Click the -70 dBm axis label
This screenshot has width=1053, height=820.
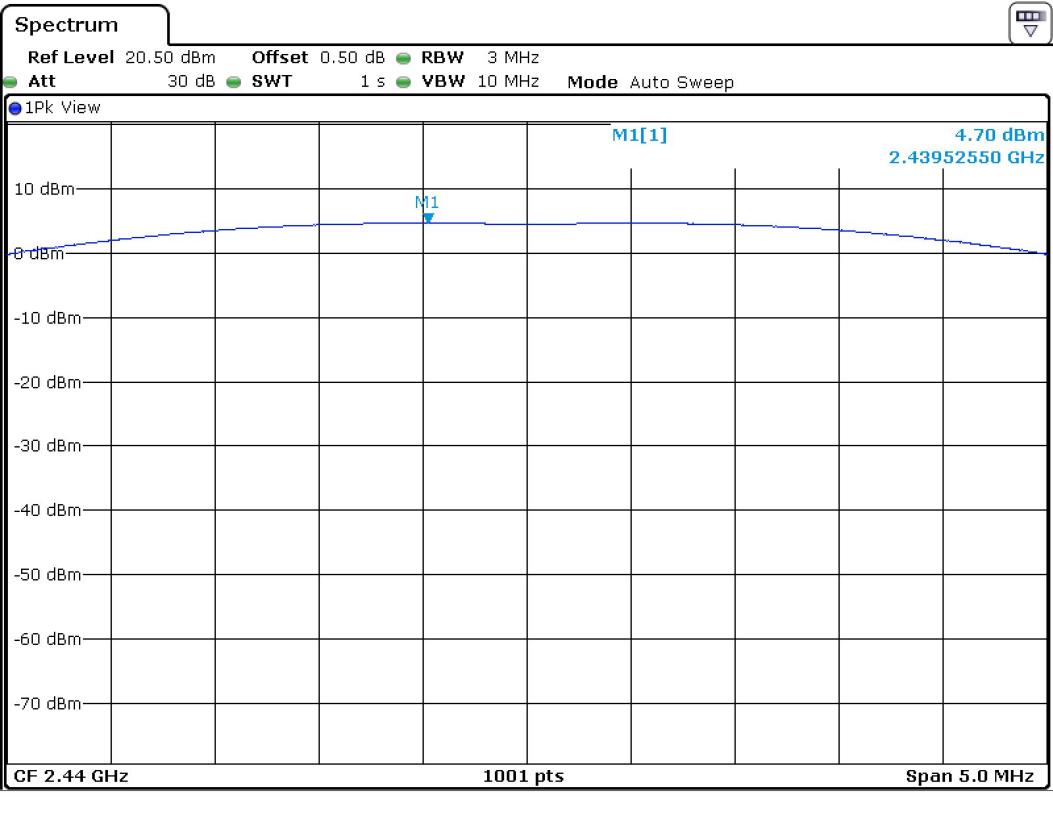click(47, 704)
